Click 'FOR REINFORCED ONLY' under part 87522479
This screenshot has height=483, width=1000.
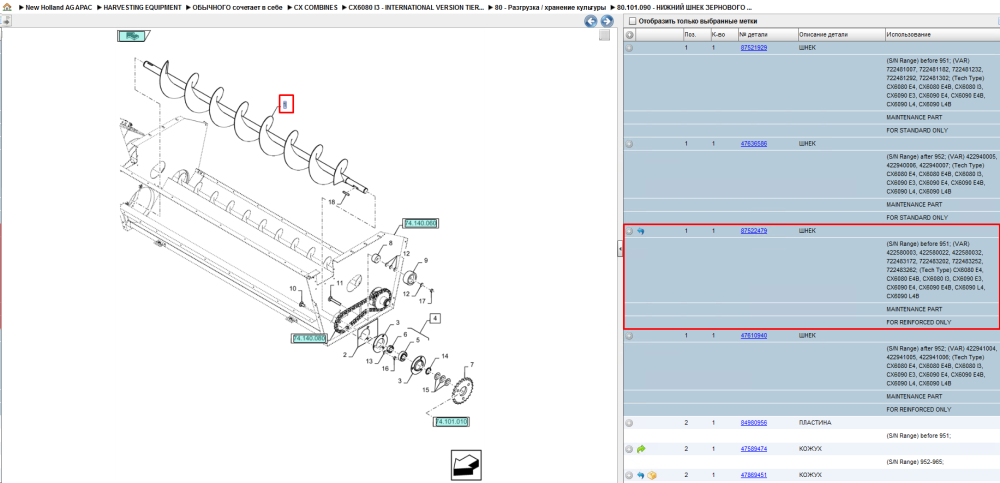click(918, 322)
